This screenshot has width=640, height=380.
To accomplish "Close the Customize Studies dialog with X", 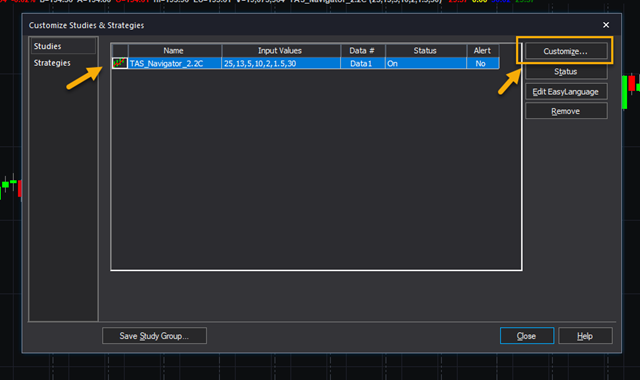I will click(606, 25).
